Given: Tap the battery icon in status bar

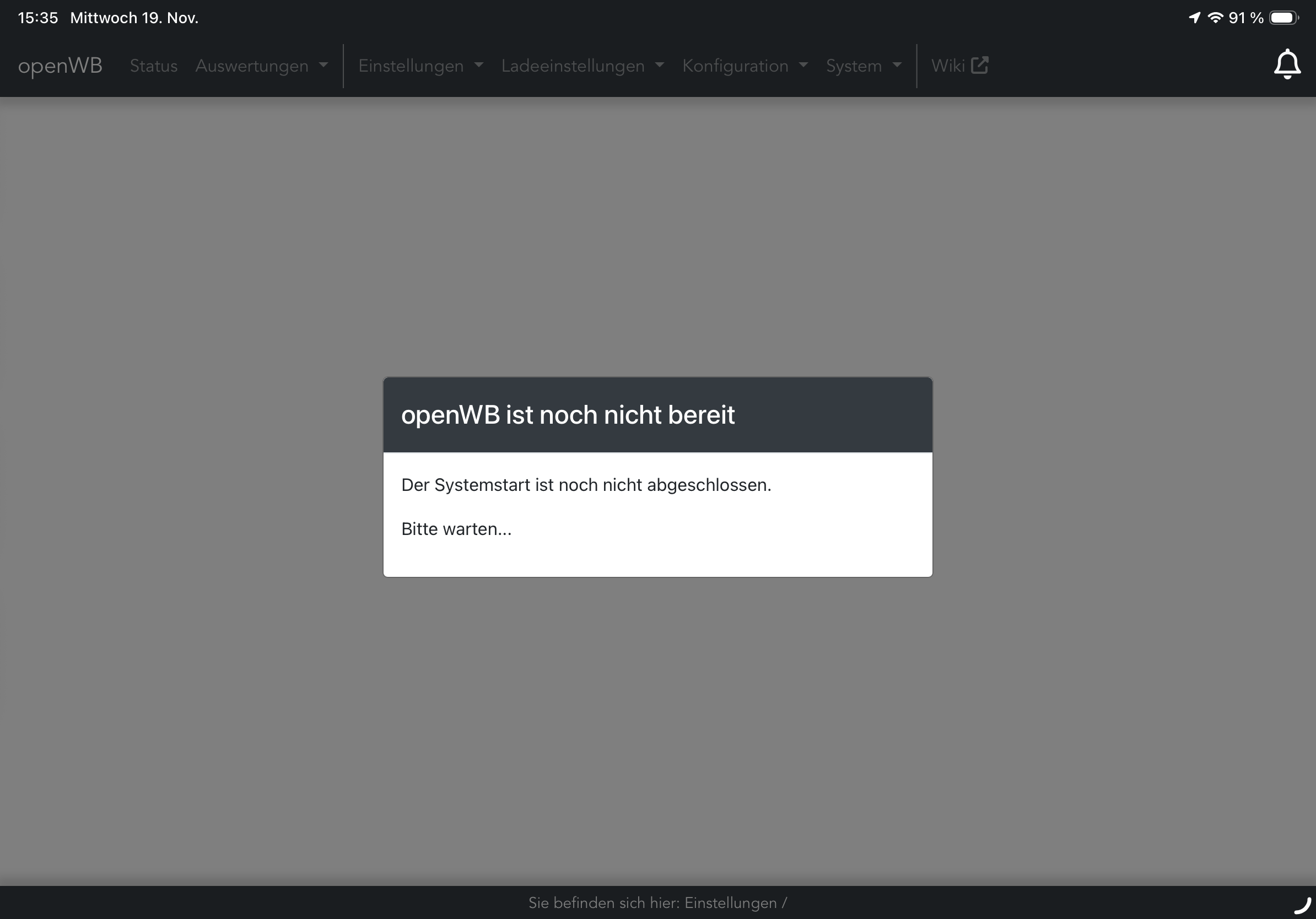Looking at the screenshot, I should click(x=1283, y=18).
